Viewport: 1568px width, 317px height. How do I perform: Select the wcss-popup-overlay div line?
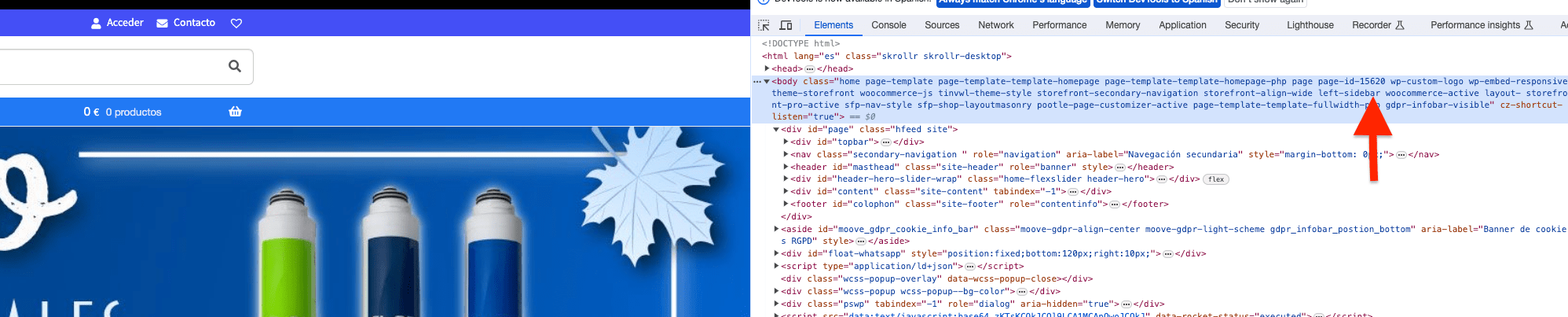(936, 279)
